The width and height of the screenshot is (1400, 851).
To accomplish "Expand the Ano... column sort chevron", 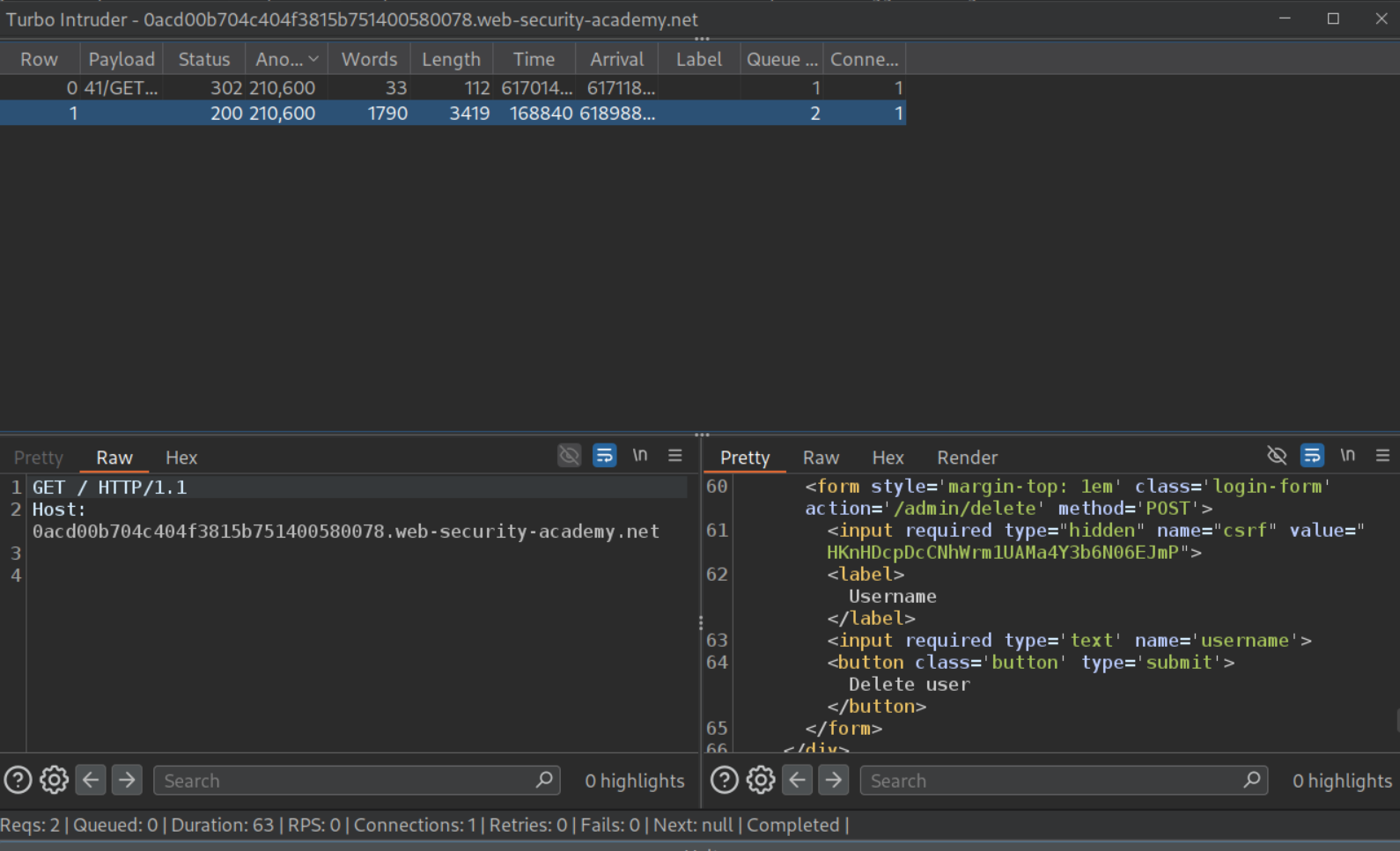I will [x=313, y=59].
